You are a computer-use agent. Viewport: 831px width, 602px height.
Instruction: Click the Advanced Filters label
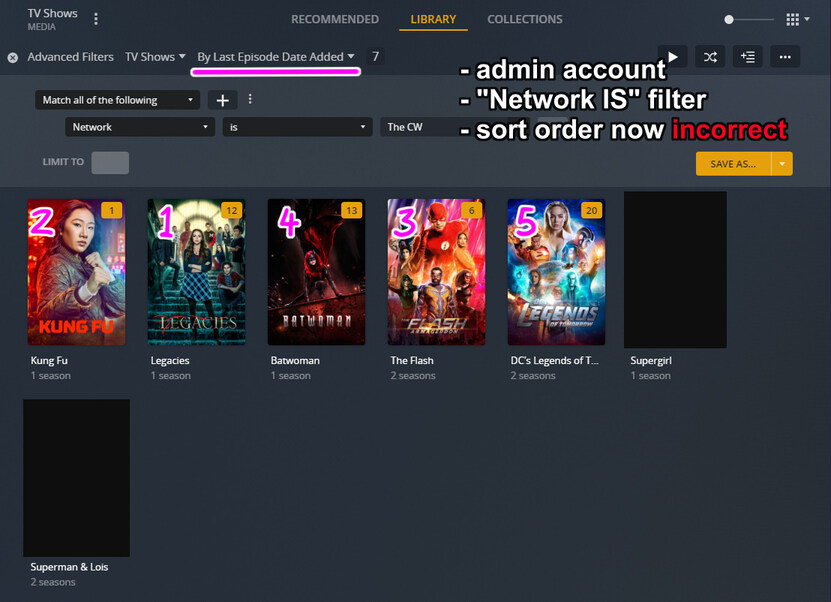[70, 57]
